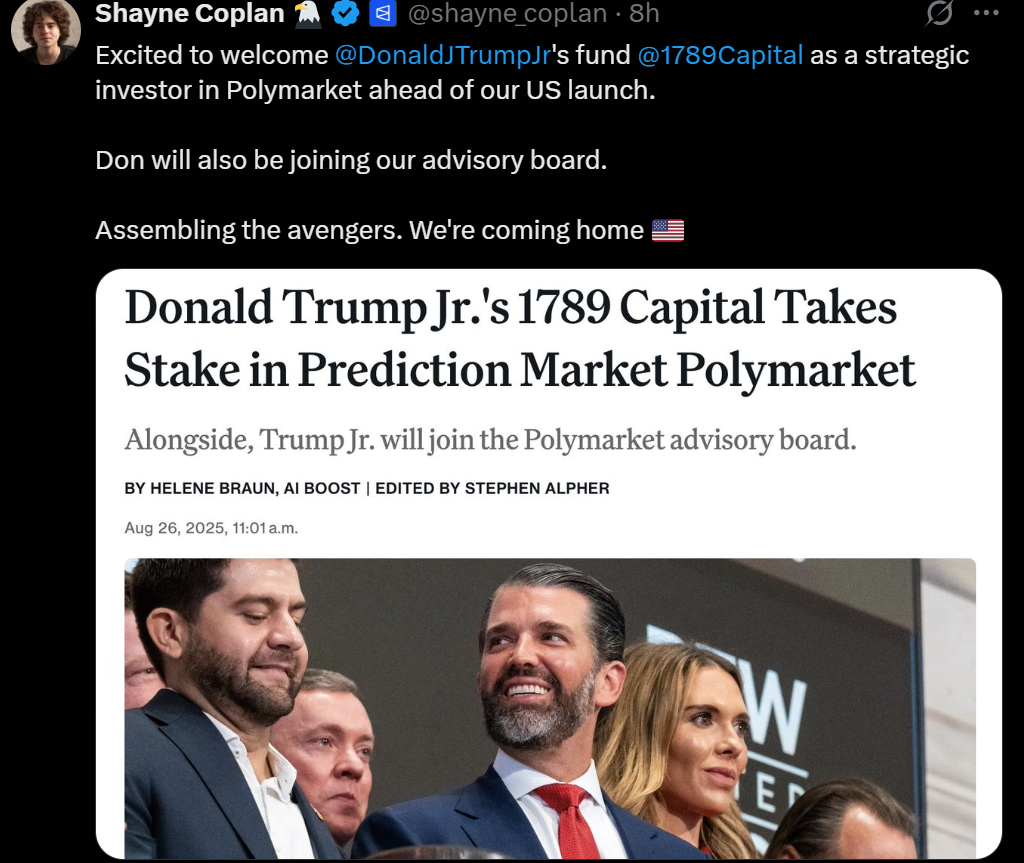Click the eagle emoji beside the name
Viewport: 1024px width, 863px height.
pyautogui.click(x=308, y=14)
